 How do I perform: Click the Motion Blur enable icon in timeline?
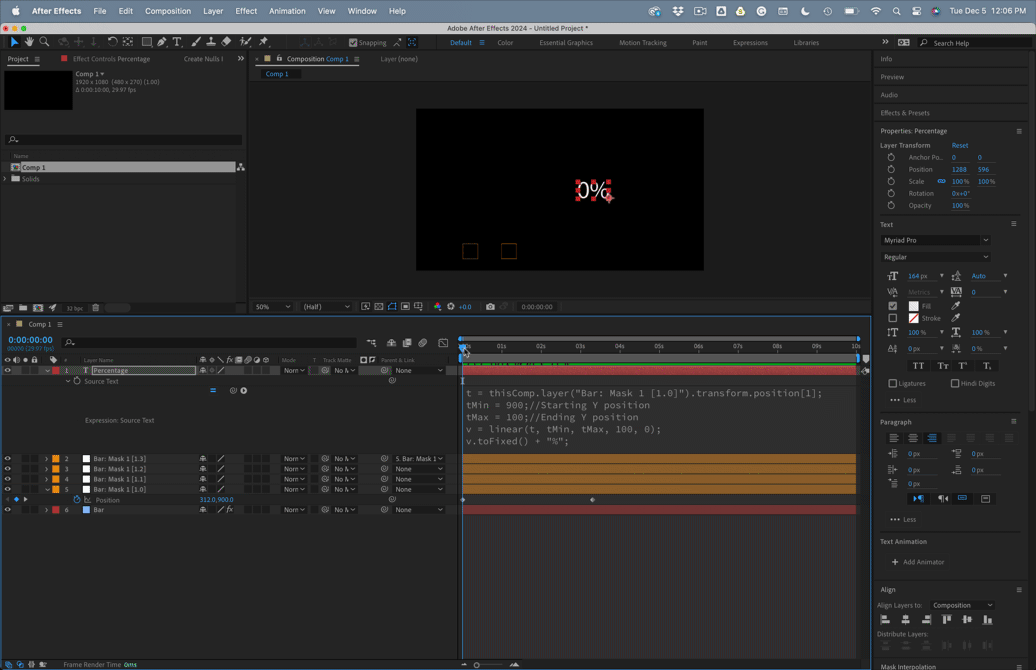tap(423, 342)
